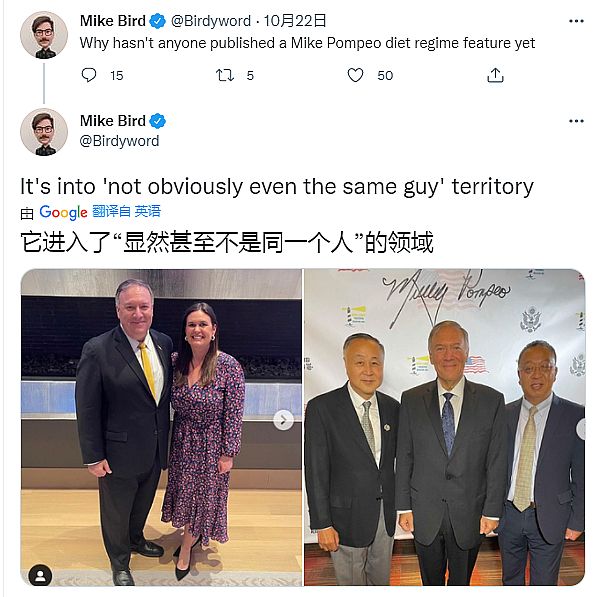Click the verified badge on the second tweet
This screenshot has height=597, width=598.
157,121
